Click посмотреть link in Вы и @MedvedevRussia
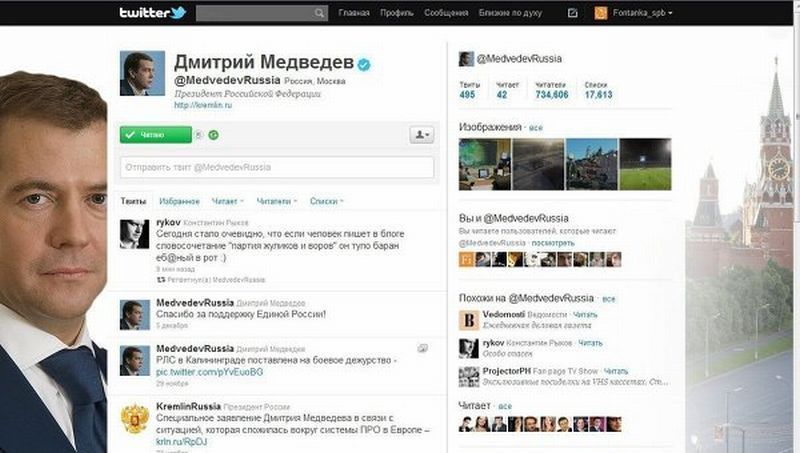Image resolution: width=800 pixels, height=453 pixels. tap(553, 243)
